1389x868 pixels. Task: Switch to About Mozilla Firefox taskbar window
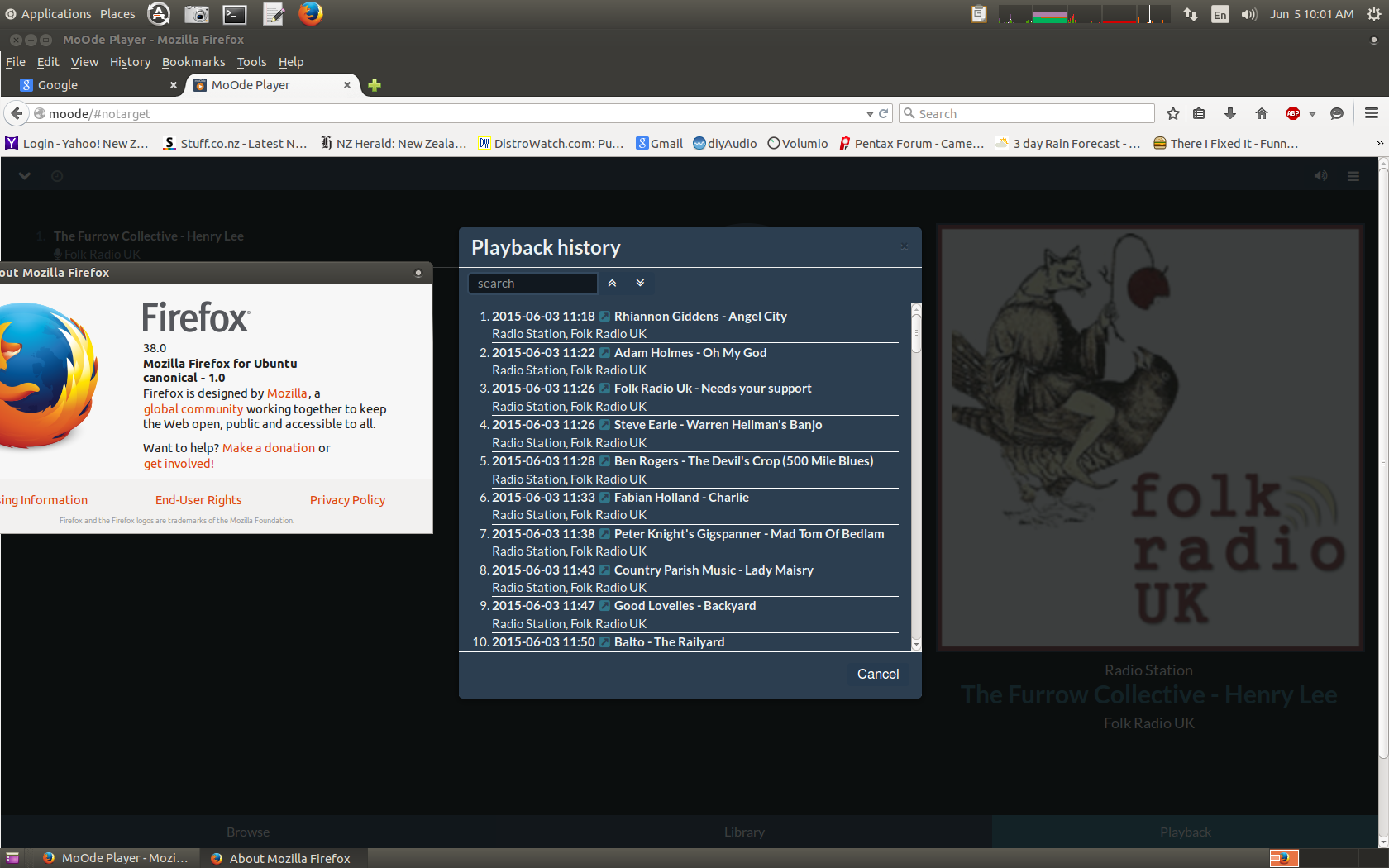(x=283, y=858)
